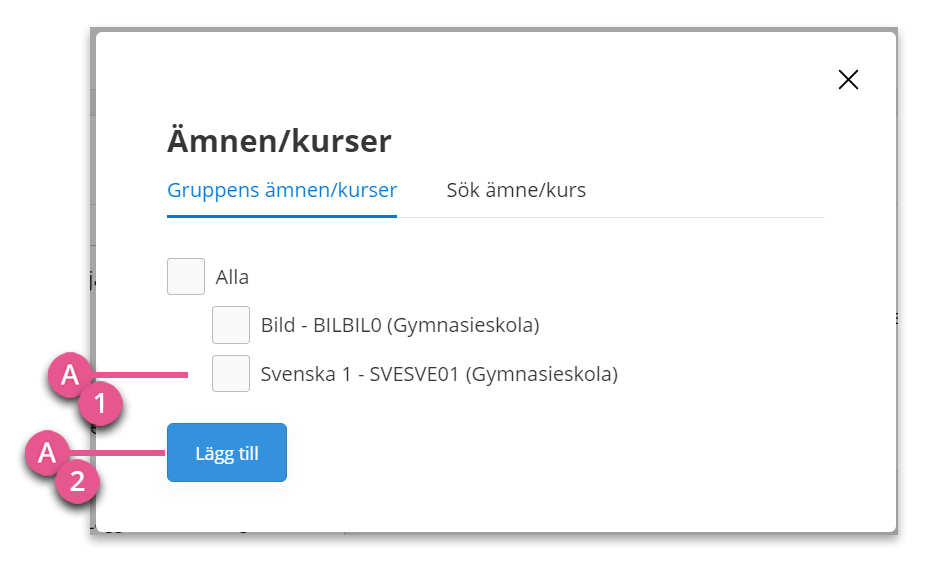The image size is (935, 564).
Task: Click the pink connector line toward Svenska checkbox
Action: pos(140,374)
